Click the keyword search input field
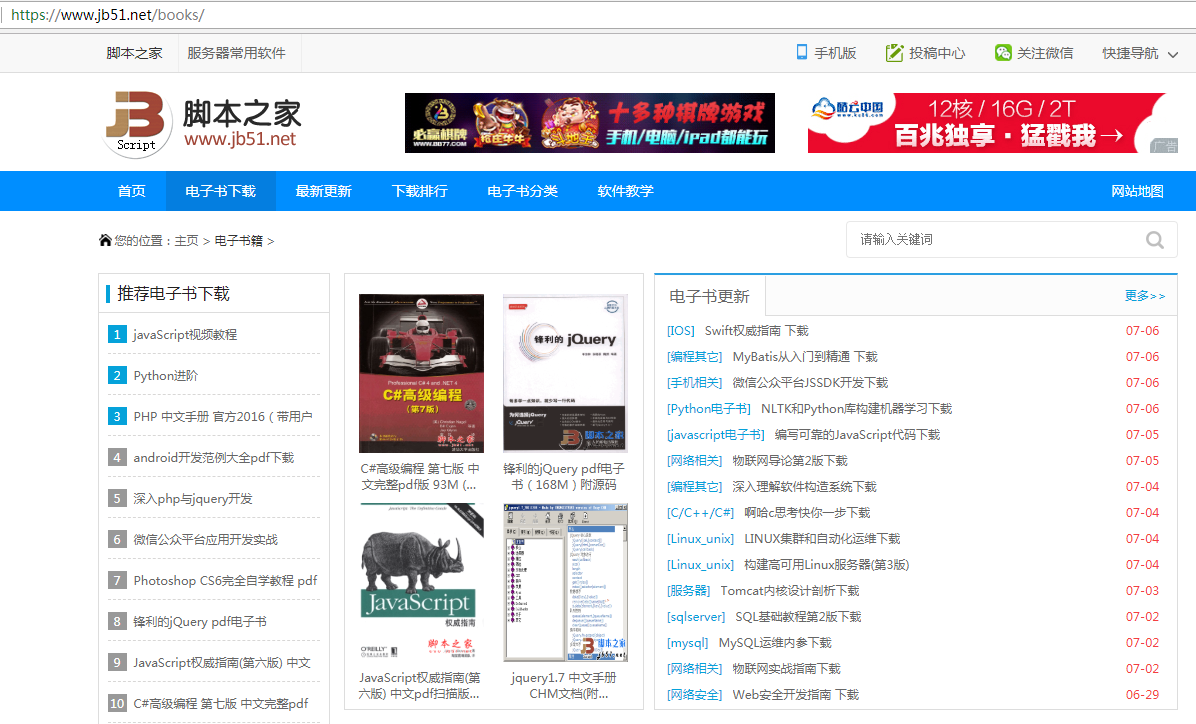1196x724 pixels. 1011,240
